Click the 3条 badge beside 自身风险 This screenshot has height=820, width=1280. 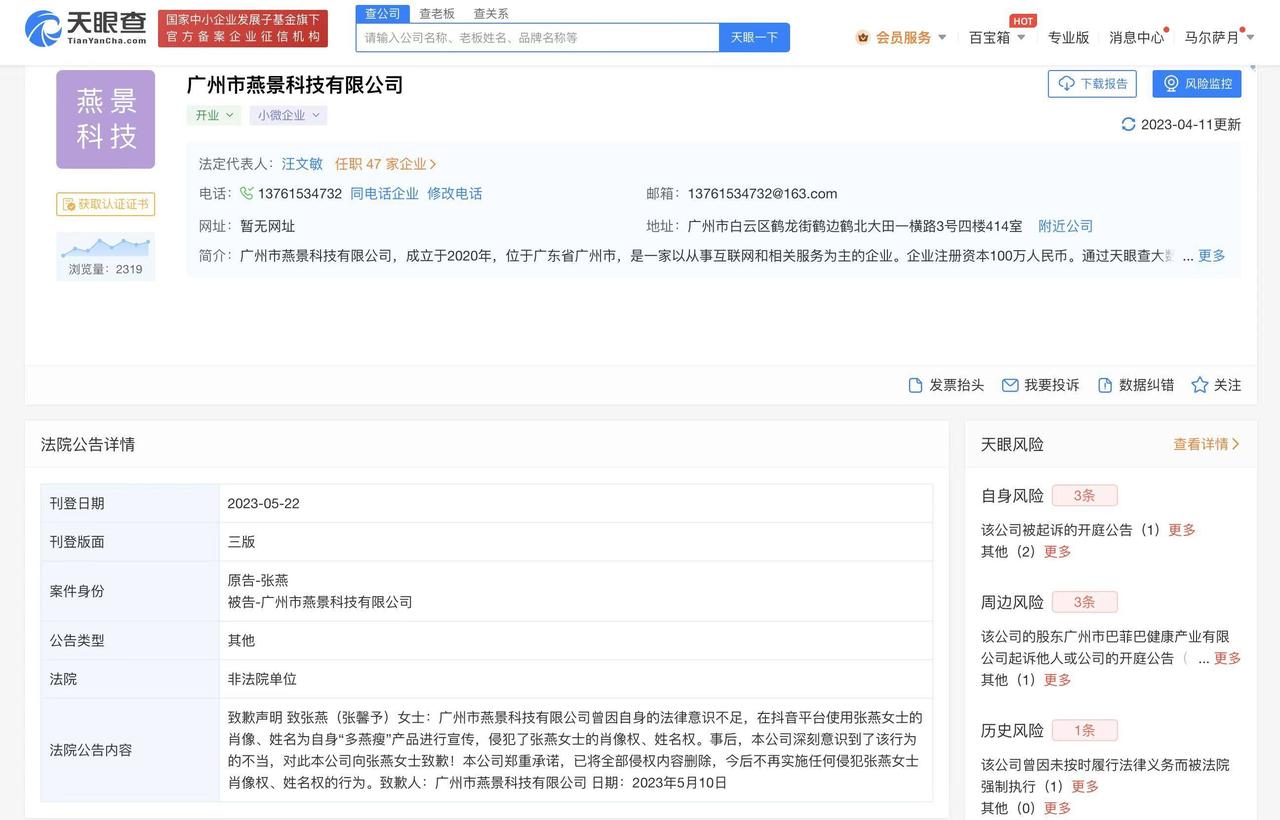(x=1084, y=495)
